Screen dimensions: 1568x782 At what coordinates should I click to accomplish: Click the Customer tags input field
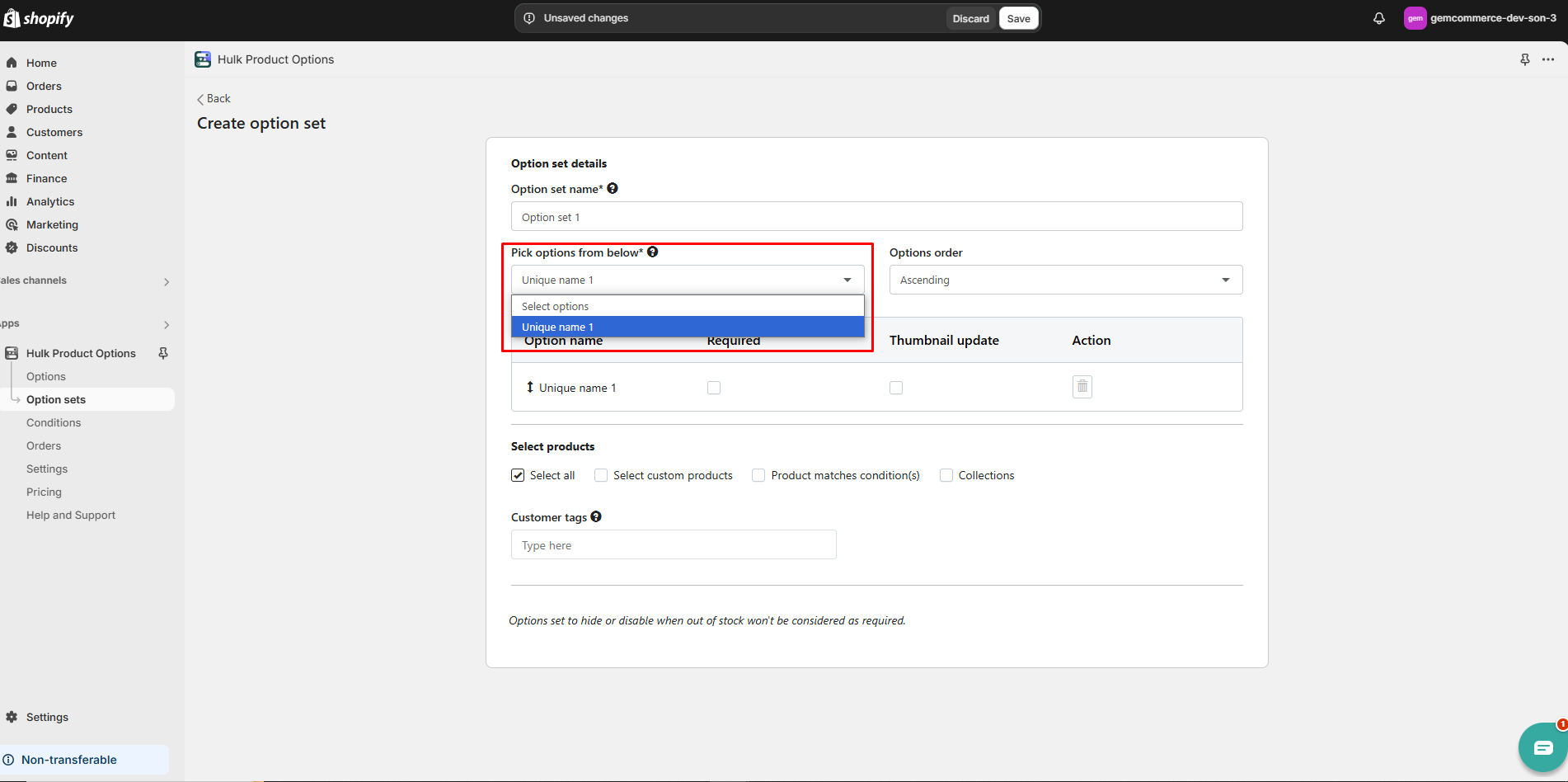(673, 545)
